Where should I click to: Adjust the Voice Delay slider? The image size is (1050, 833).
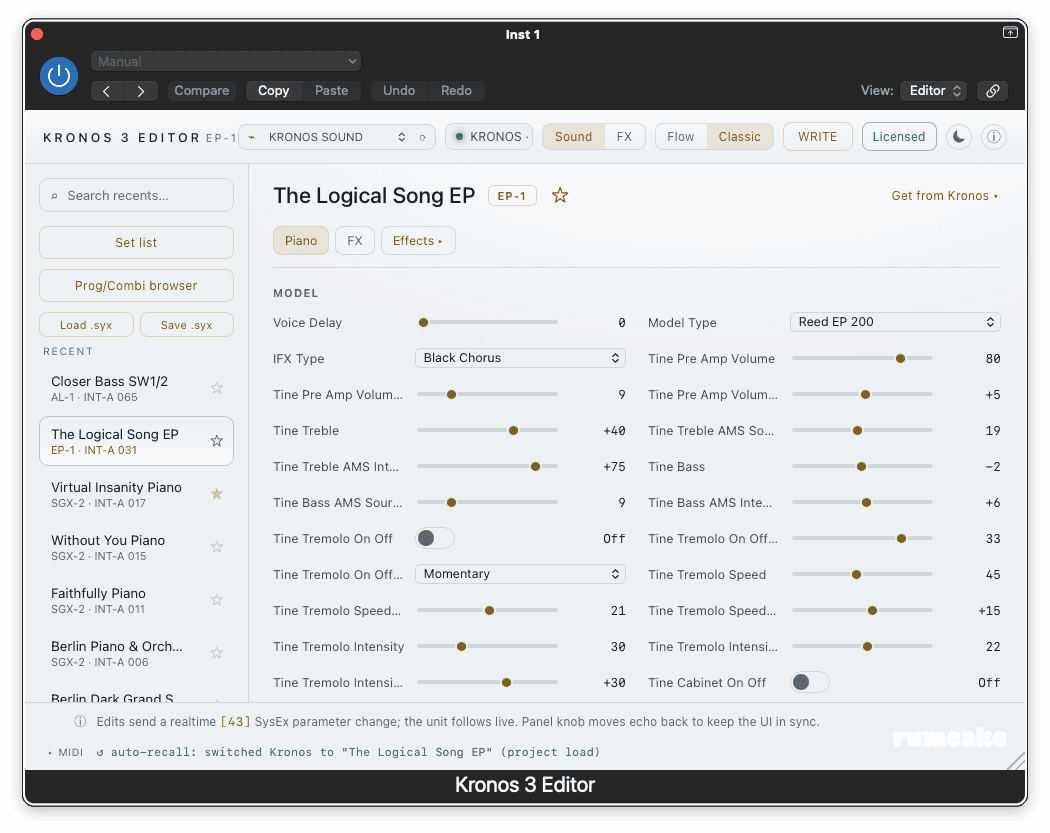pos(488,322)
